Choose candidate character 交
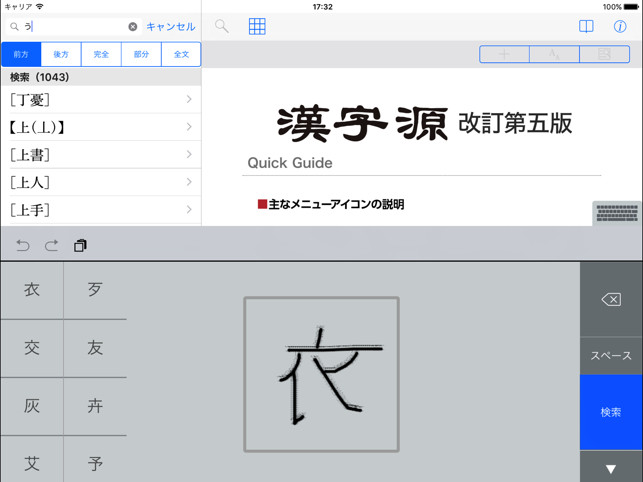Viewport: 643px width, 482px height. click(x=32, y=348)
